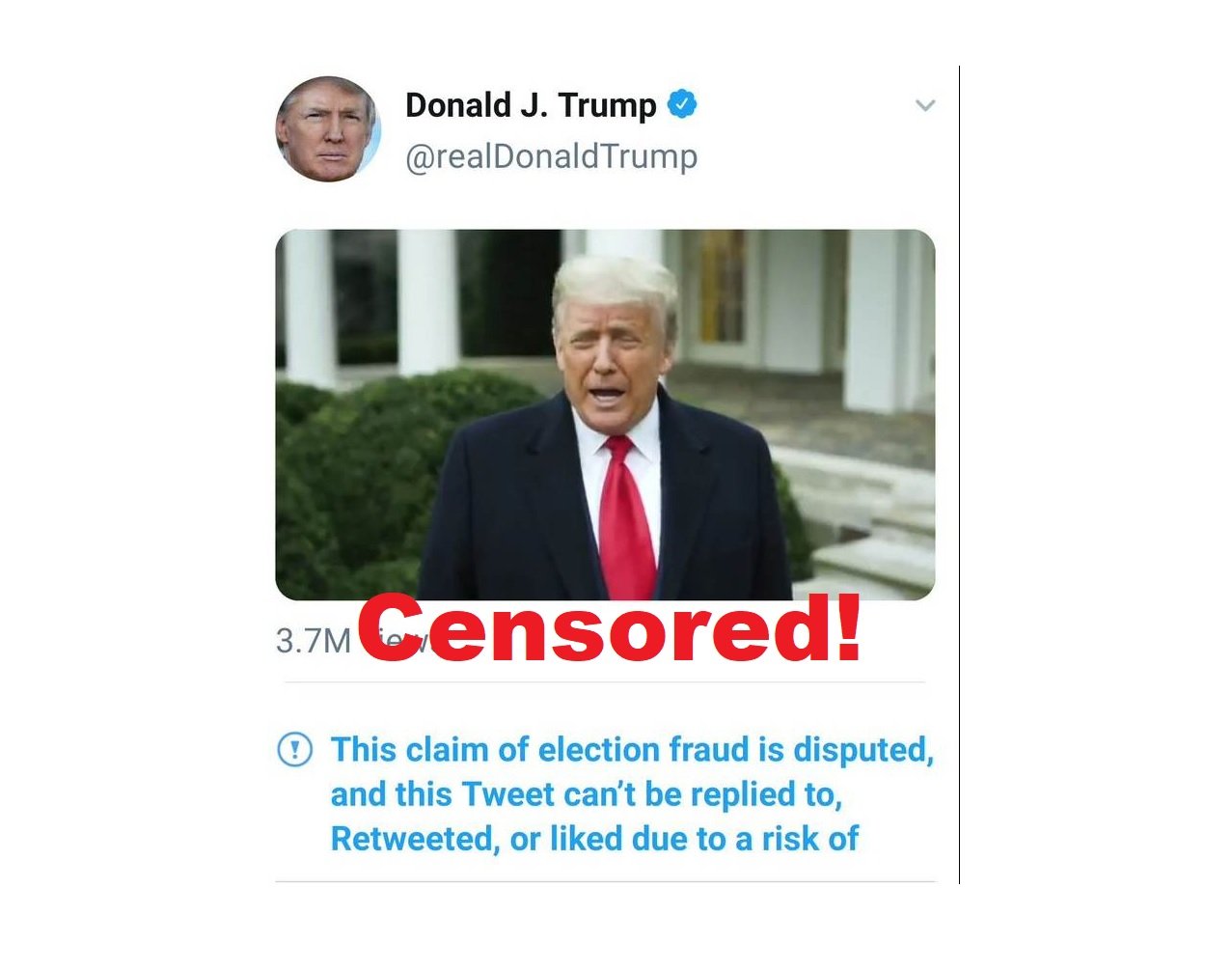The height and width of the screenshot is (971, 1232).
Task: Click the circled exclamation warning icon
Action: [x=294, y=749]
